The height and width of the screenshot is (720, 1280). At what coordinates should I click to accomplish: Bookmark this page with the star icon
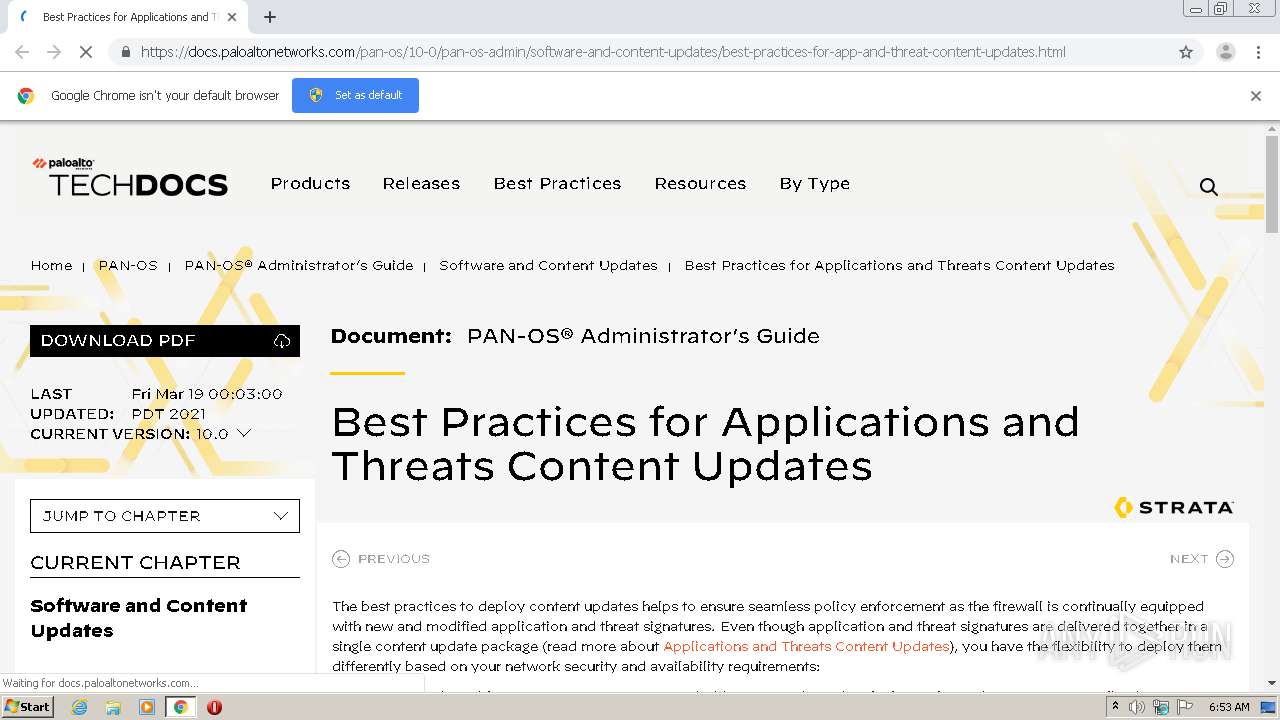click(1186, 52)
